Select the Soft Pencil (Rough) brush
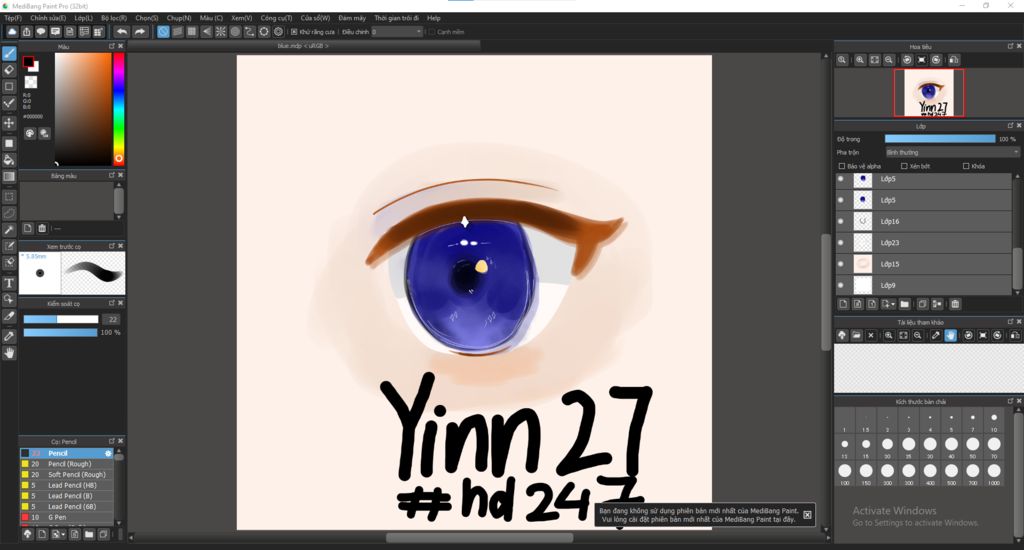1024x550 pixels. [67, 474]
